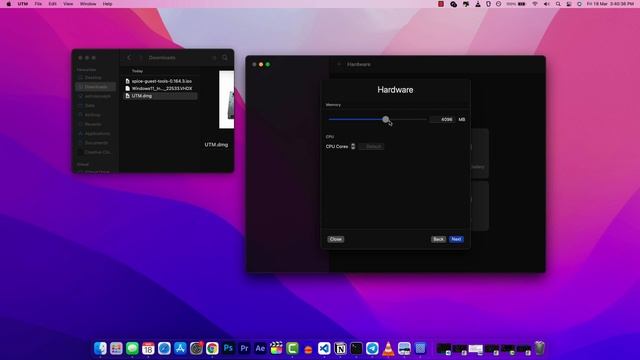Open the Edit menu
The image size is (640, 360).
pyautogui.click(x=52, y=4)
